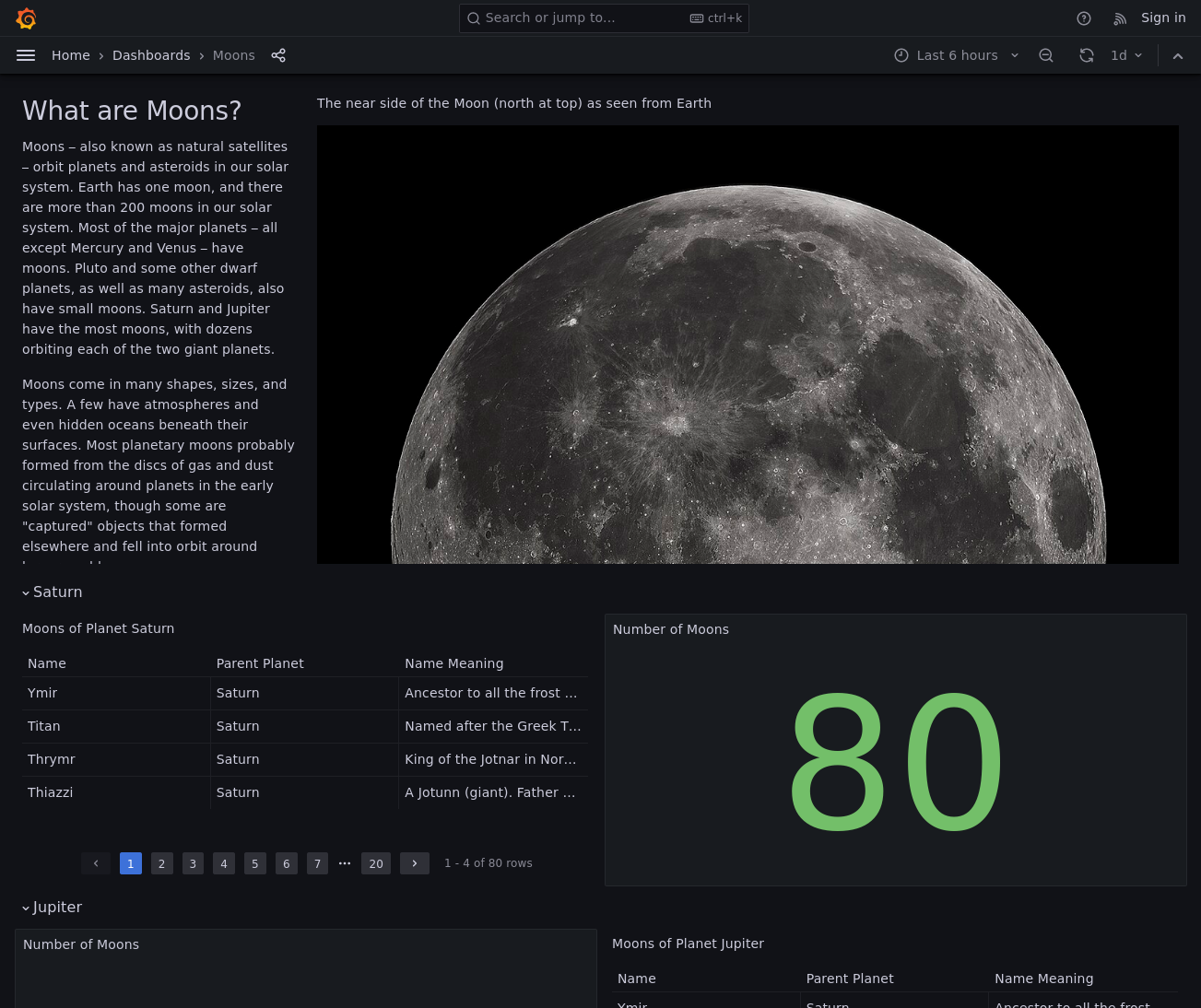Screen dimensions: 1201x1008
Task: Open the help question mark icon
Action: click(x=1084, y=18)
